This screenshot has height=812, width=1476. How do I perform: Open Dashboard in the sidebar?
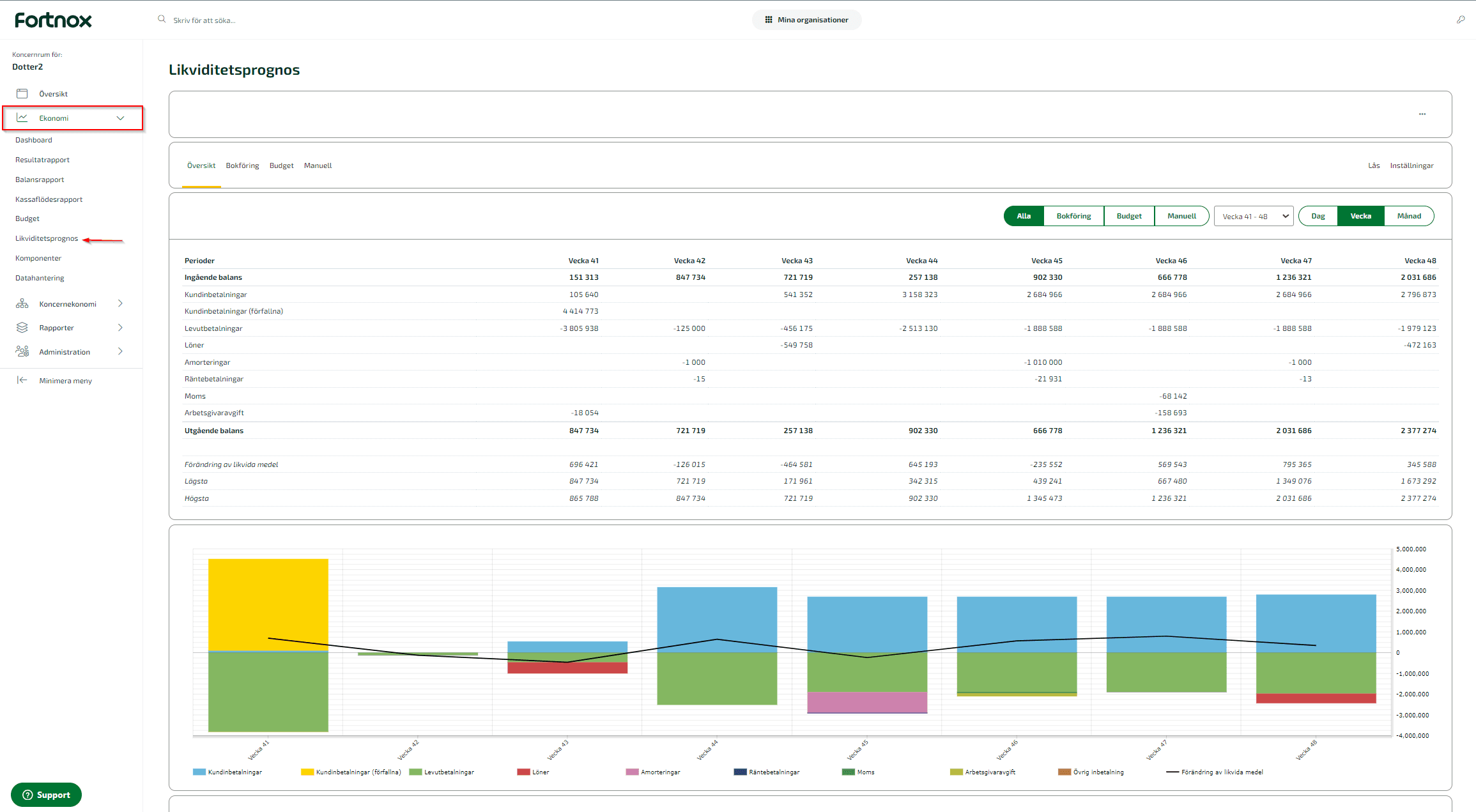point(34,140)
